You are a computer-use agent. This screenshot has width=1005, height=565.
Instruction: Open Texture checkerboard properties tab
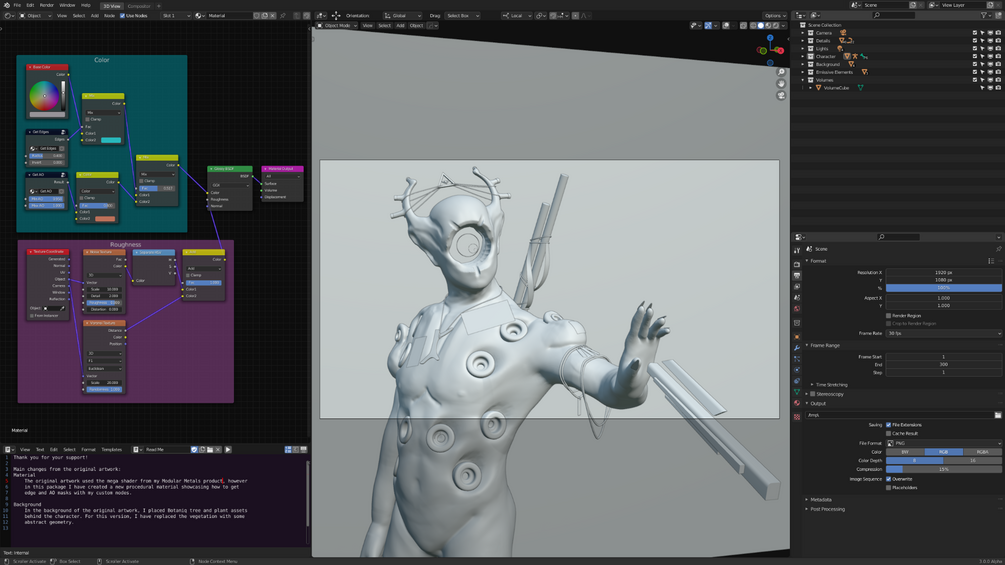tap(797, 417)
